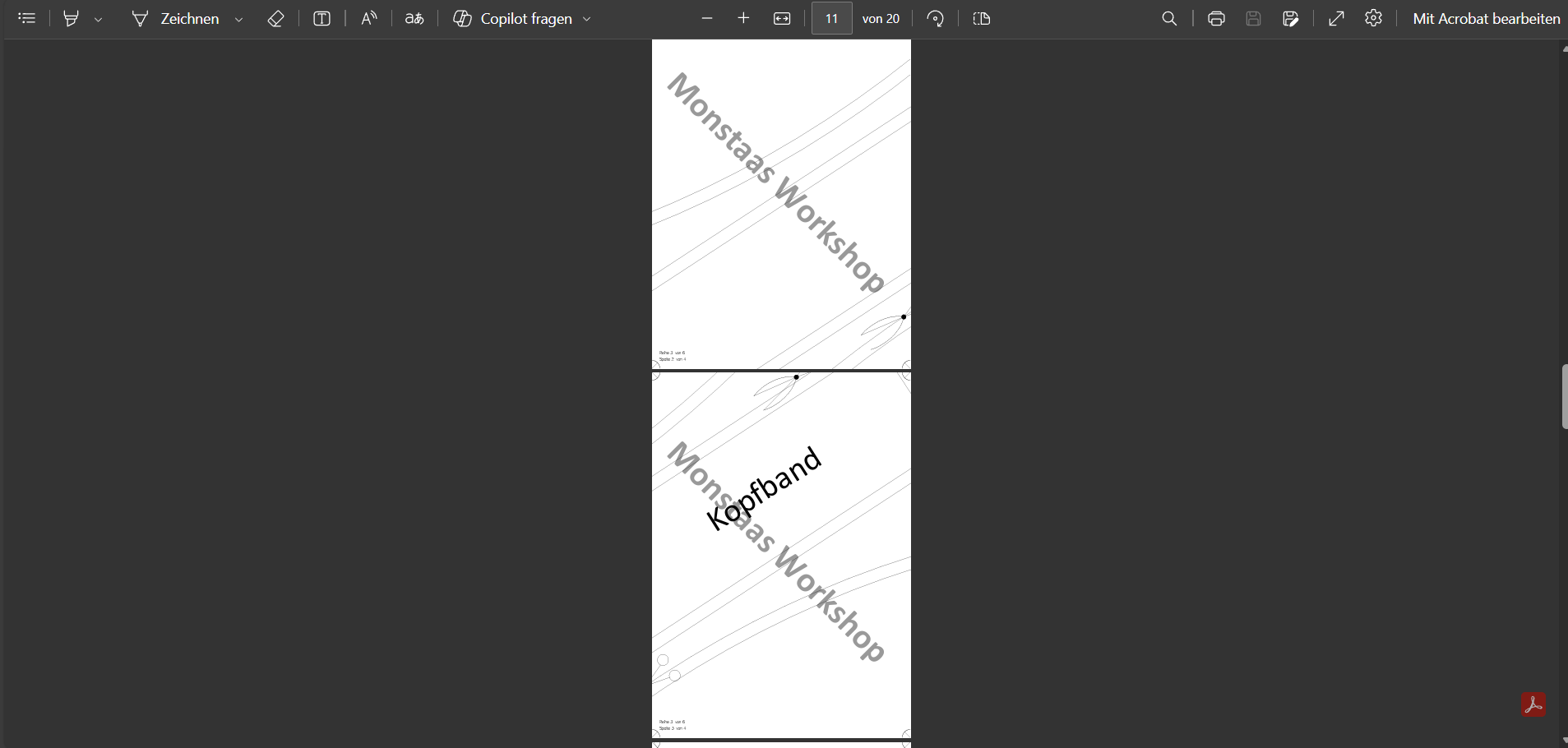The width and height of the screenshot is (1568, 748).
Task: Open the table of contents panel
Action: tap(27, 18)
